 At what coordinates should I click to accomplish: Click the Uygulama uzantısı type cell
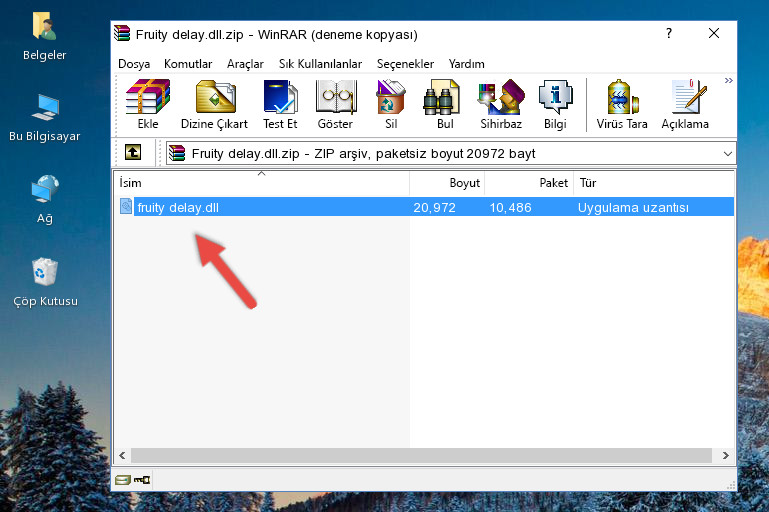coord(633,207)
